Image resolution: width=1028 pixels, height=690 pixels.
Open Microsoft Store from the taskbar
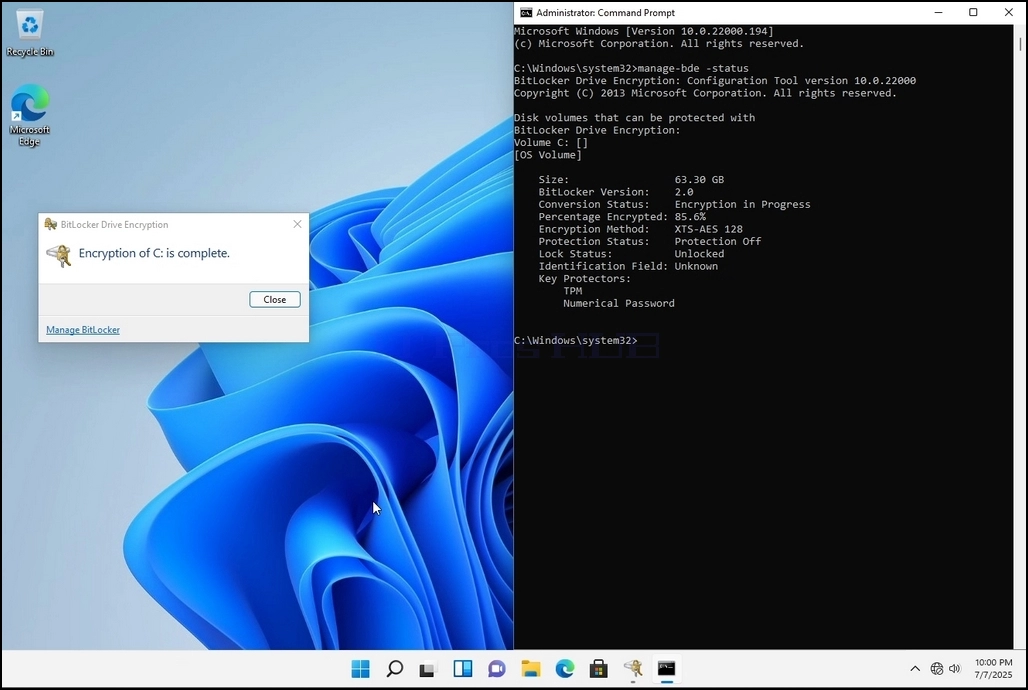[599, 668]
